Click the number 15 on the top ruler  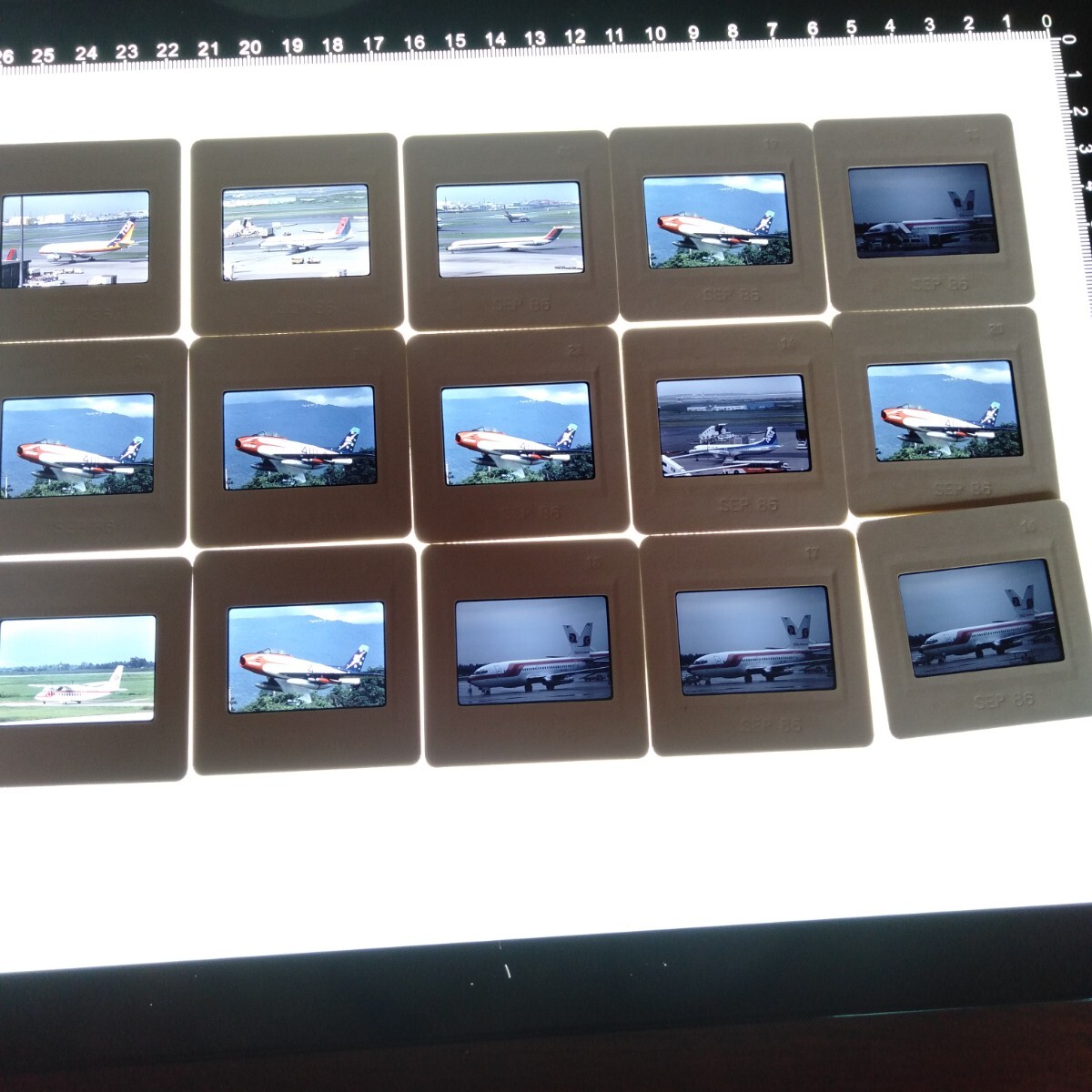click(x=455, y=40)
